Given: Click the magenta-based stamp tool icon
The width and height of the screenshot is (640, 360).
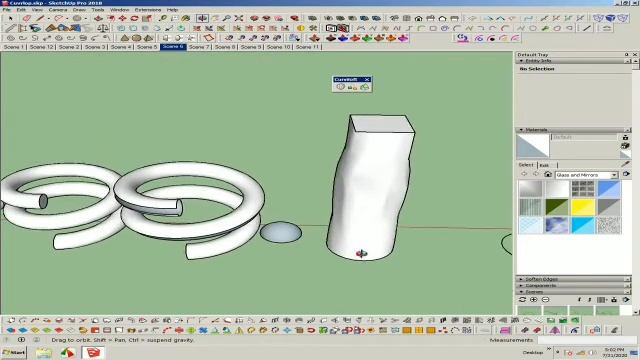Looking at the screenshot, I should click(403, 38).
